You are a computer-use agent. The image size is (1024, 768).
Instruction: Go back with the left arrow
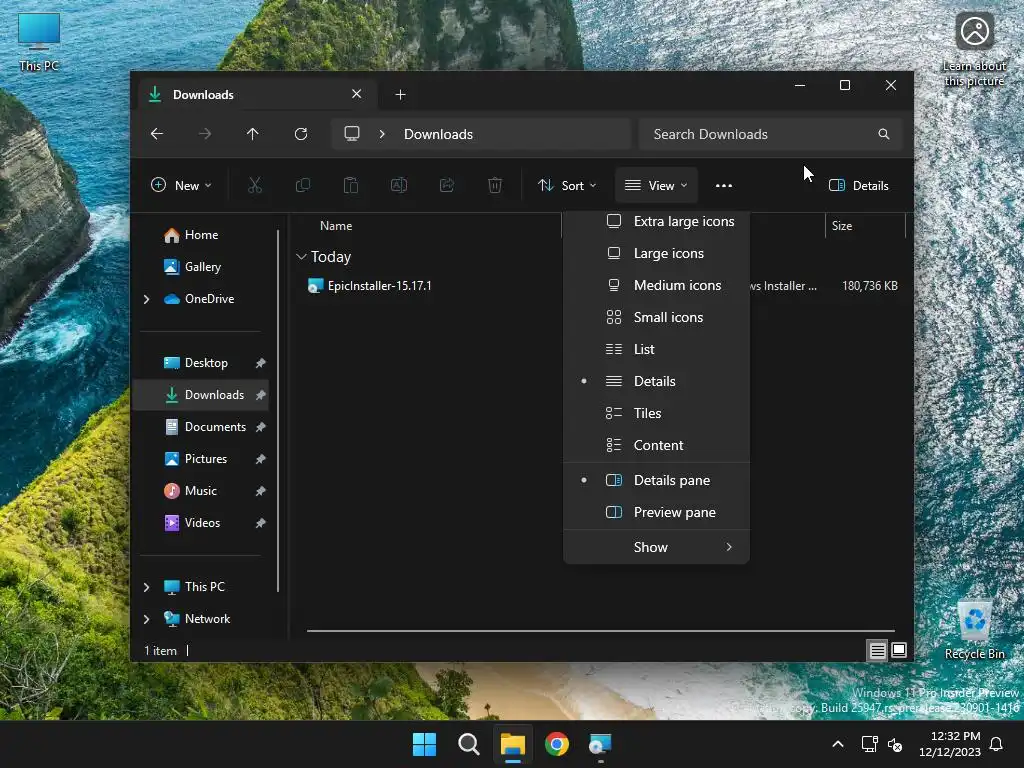[157, 134]
